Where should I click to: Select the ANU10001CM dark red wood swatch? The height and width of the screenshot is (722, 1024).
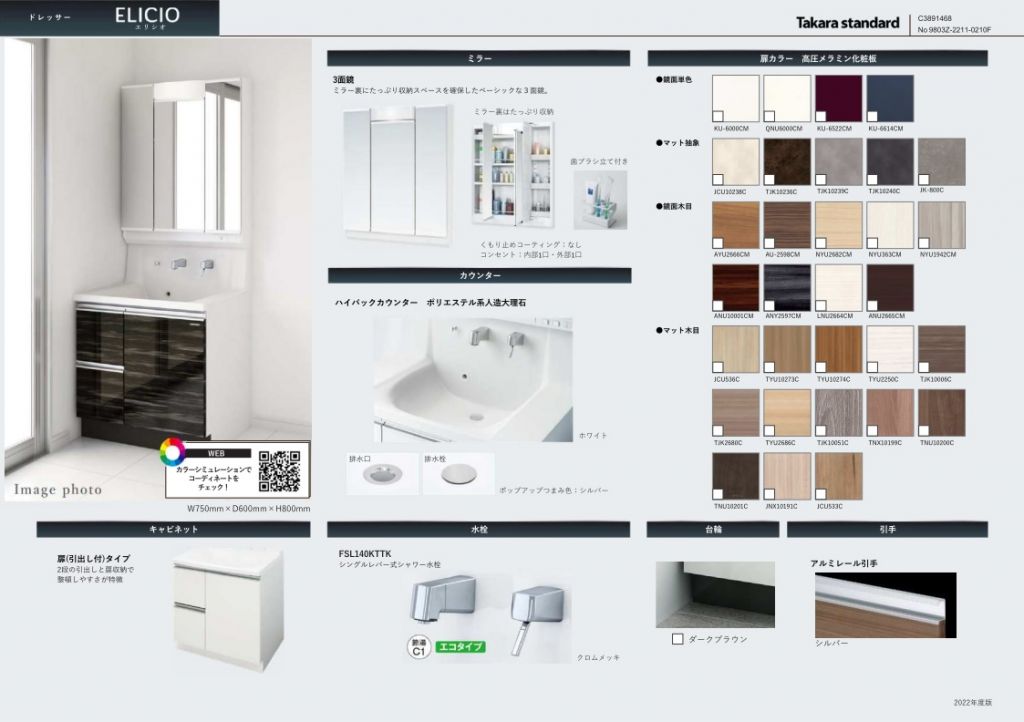point(735,287)
